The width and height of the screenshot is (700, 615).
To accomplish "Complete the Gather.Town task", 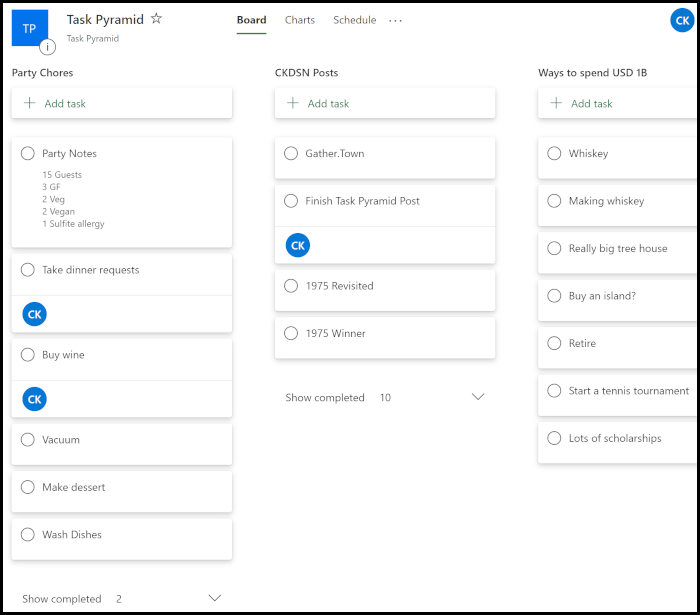I will [291, 154].
